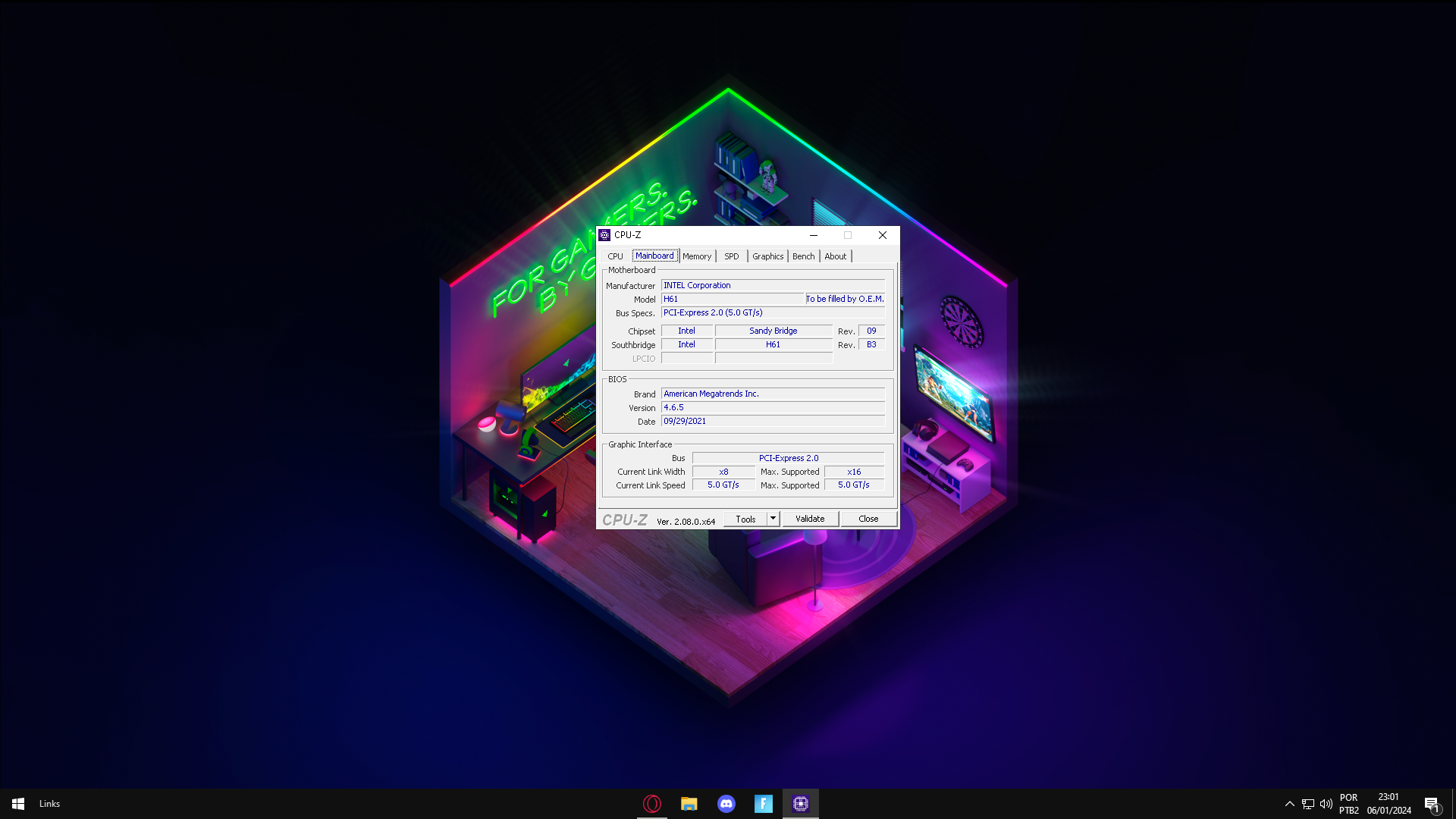Open the notification center icon

pyautogui.click(x=1432, y=804)
